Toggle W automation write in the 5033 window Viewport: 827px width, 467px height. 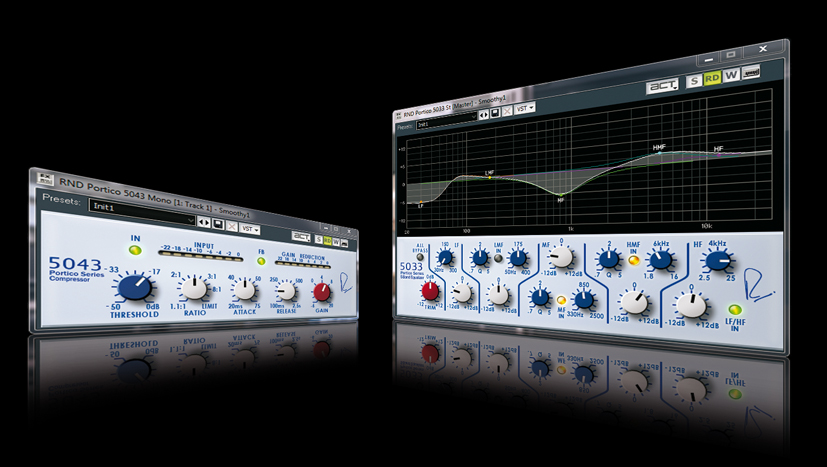pyautogui.click(x=731, y=75)
